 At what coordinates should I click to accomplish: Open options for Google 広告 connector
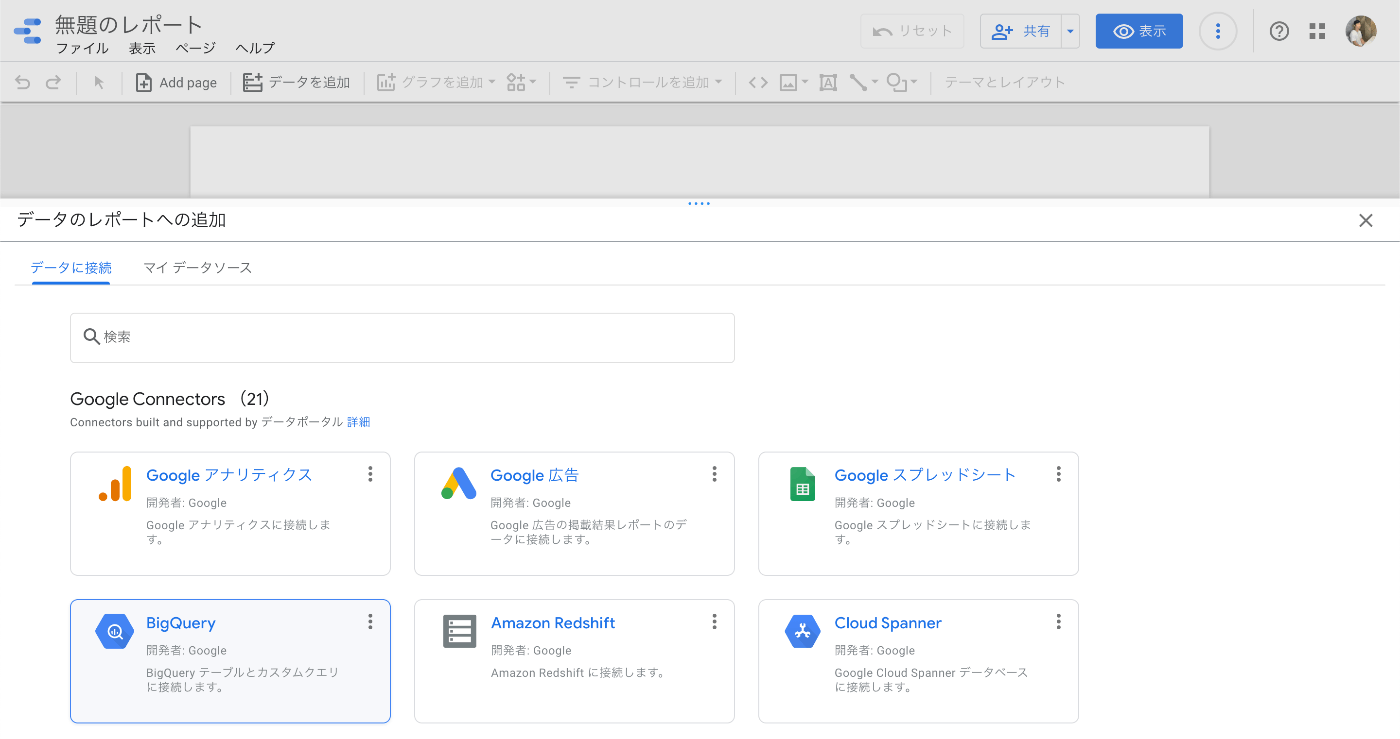point(714,474)
